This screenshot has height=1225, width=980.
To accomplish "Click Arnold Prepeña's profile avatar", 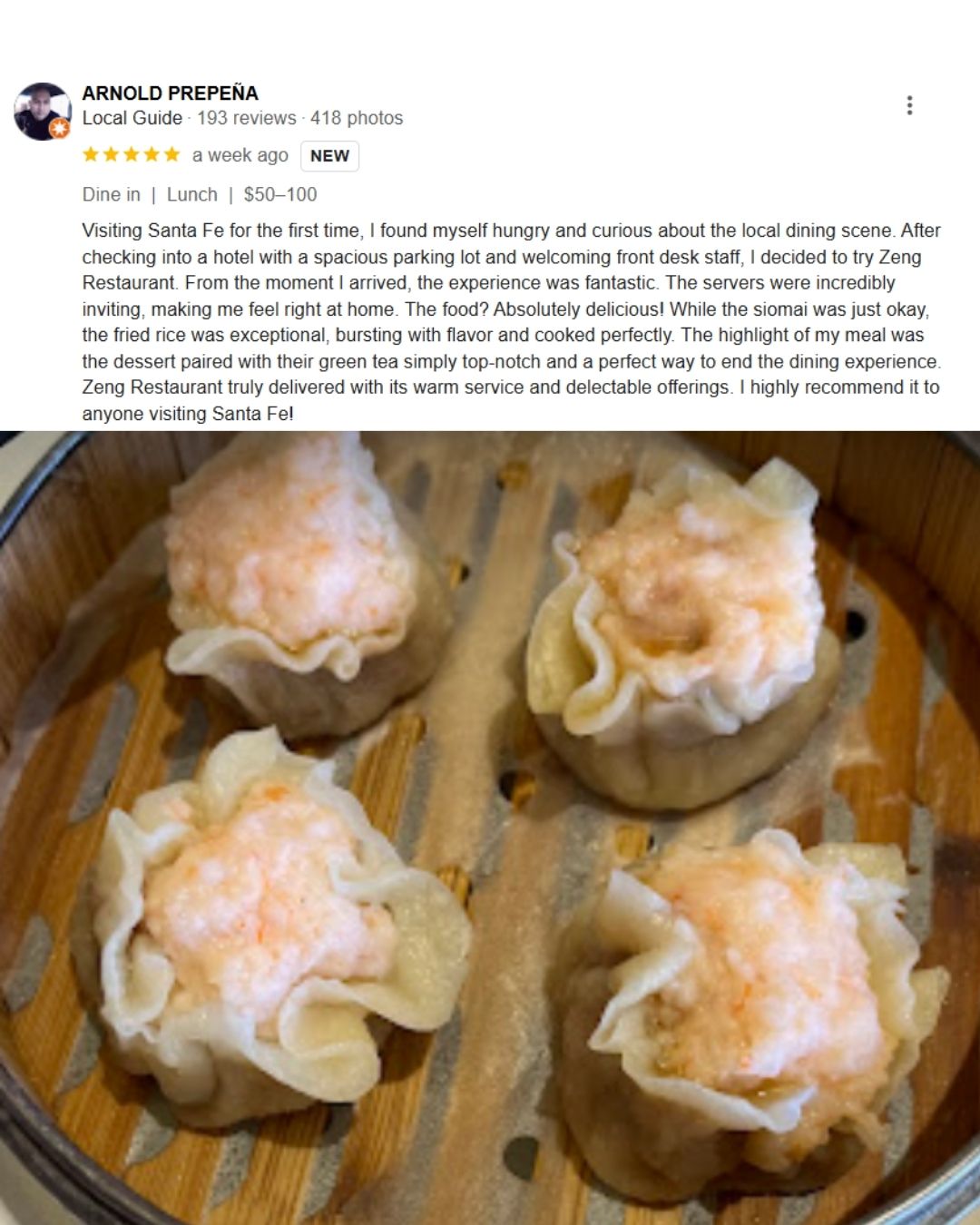I will coord(42,111).
